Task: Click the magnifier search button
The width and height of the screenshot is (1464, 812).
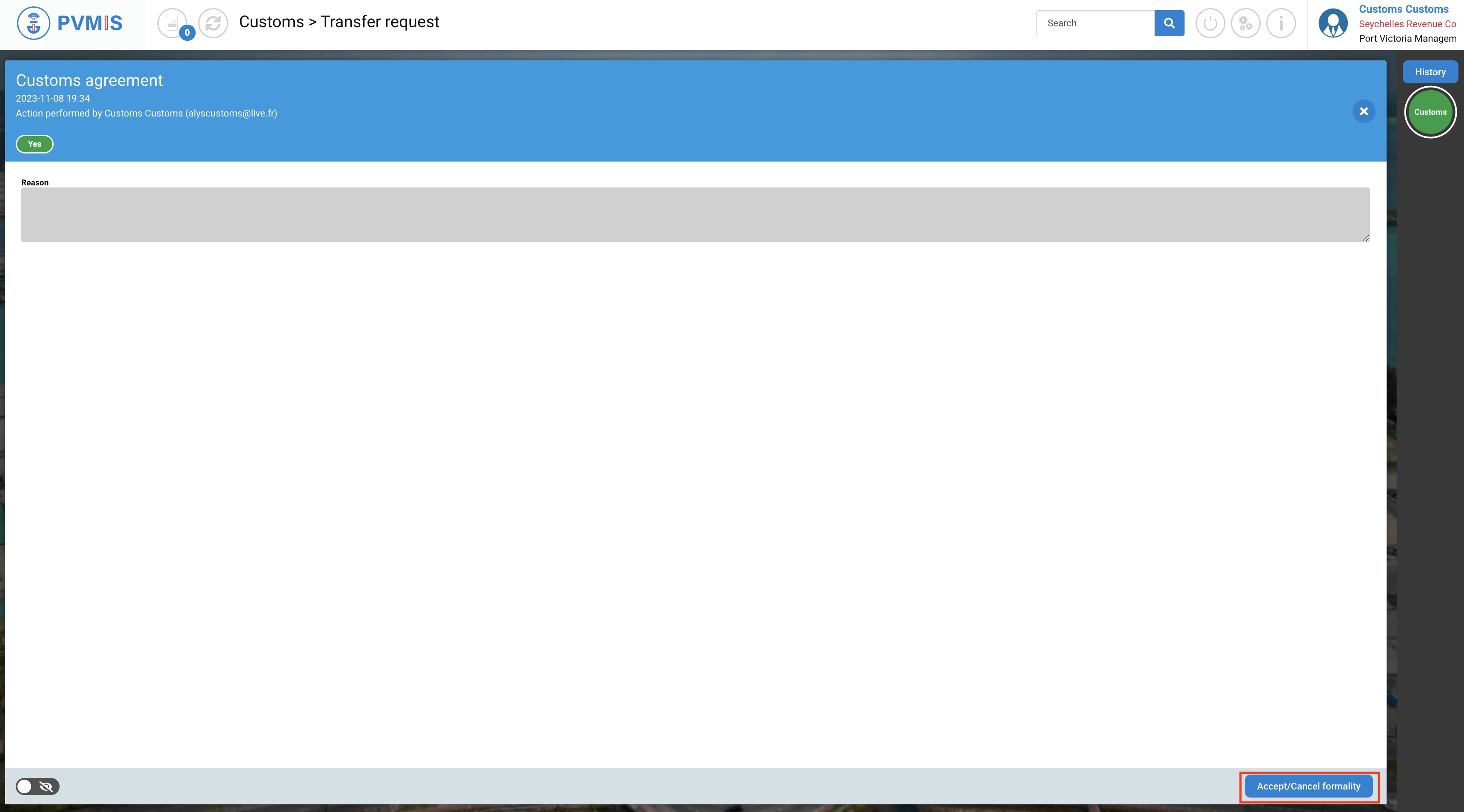Action: (1169, 23)
